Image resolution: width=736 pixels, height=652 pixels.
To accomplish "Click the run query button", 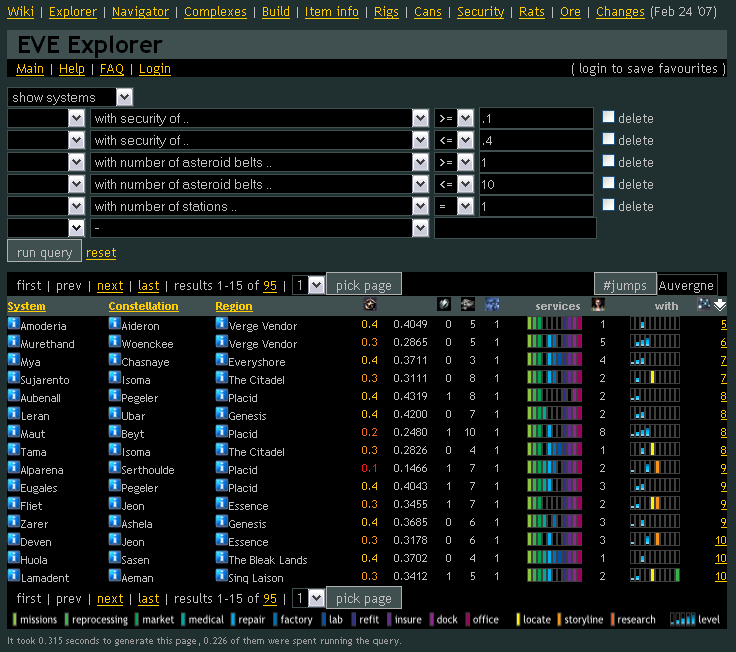I will (45, 252).
